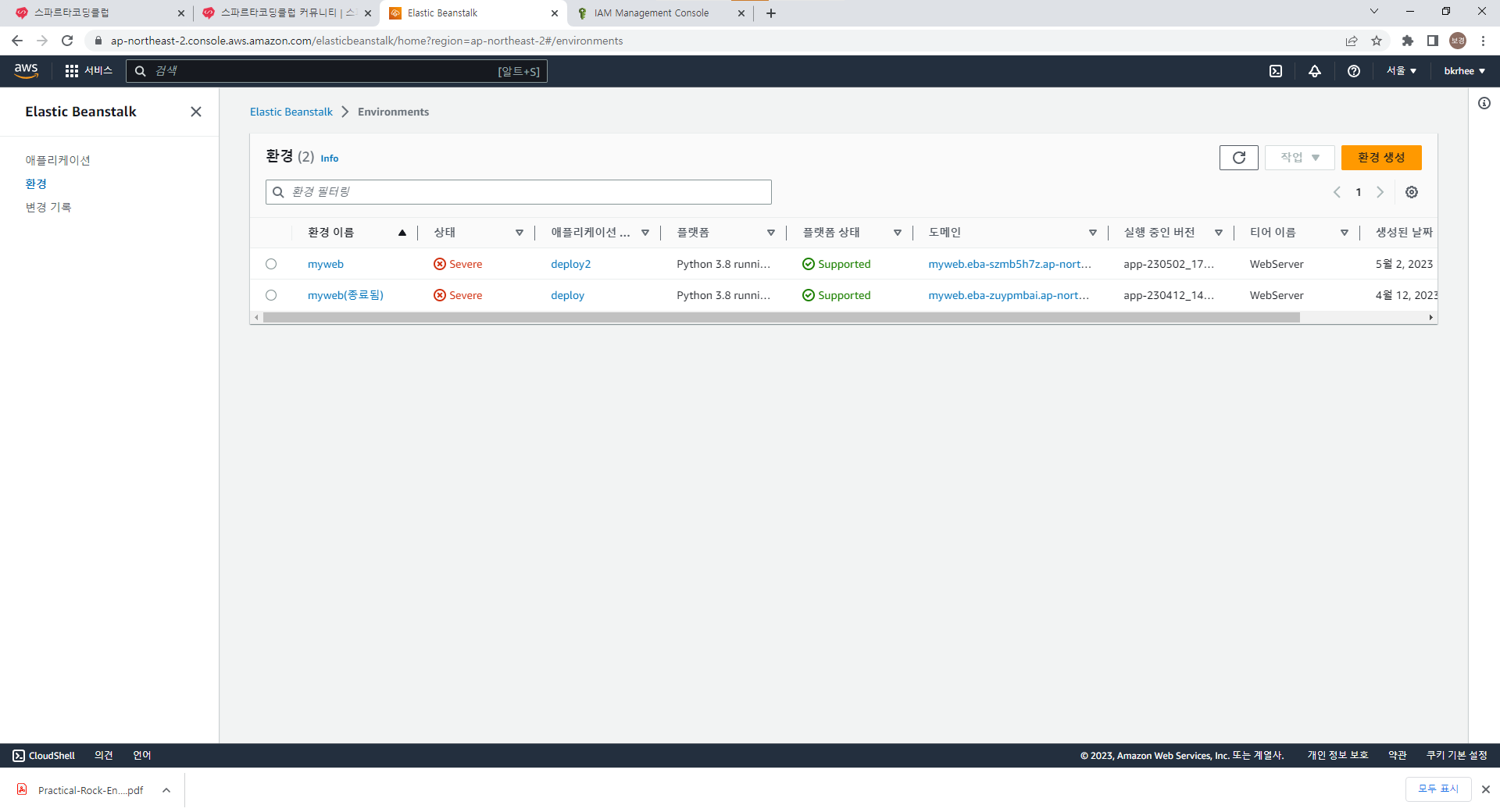The height and width of the screenshot is (812, 1500).
Task: Click the AWS logo home icon
Action: tap(26, 70)
